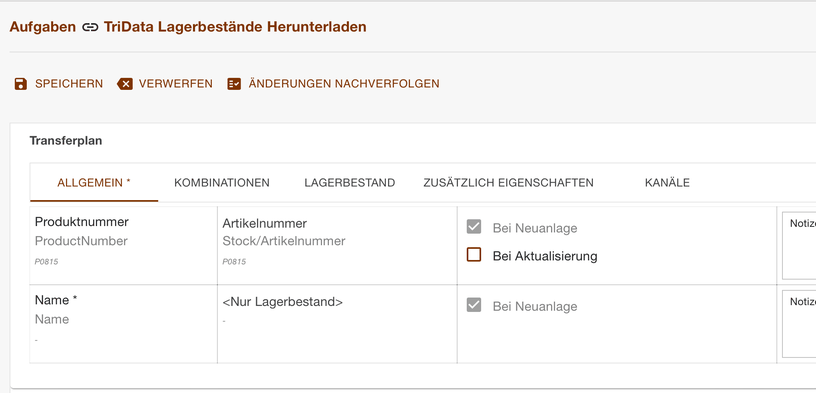The height and width of the screenshot is (393, 816).
Task: Click SPEICHERN button label
Action: (x=69, y=84)
